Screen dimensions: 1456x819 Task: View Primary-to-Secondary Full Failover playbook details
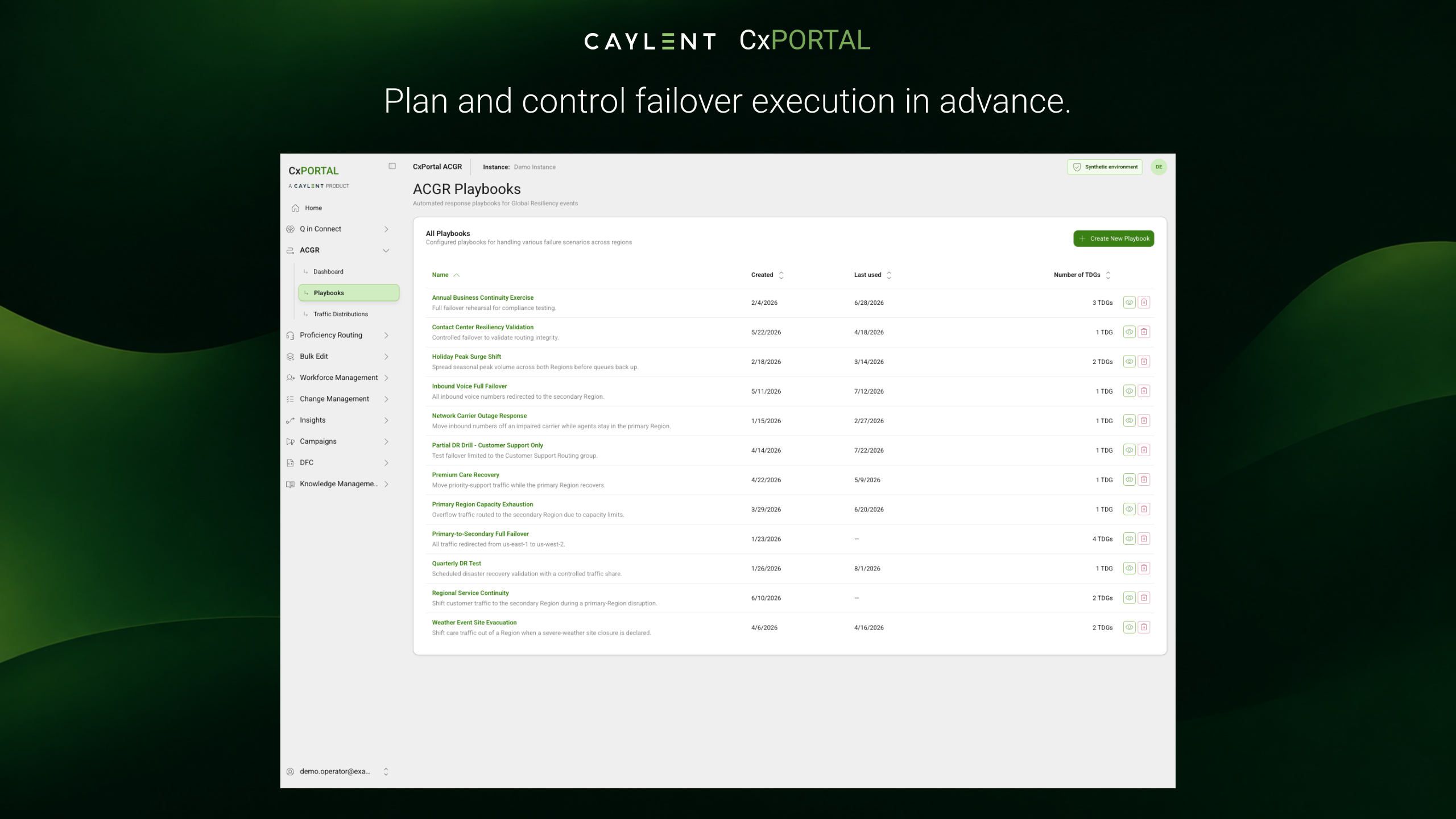[1129, 539]
